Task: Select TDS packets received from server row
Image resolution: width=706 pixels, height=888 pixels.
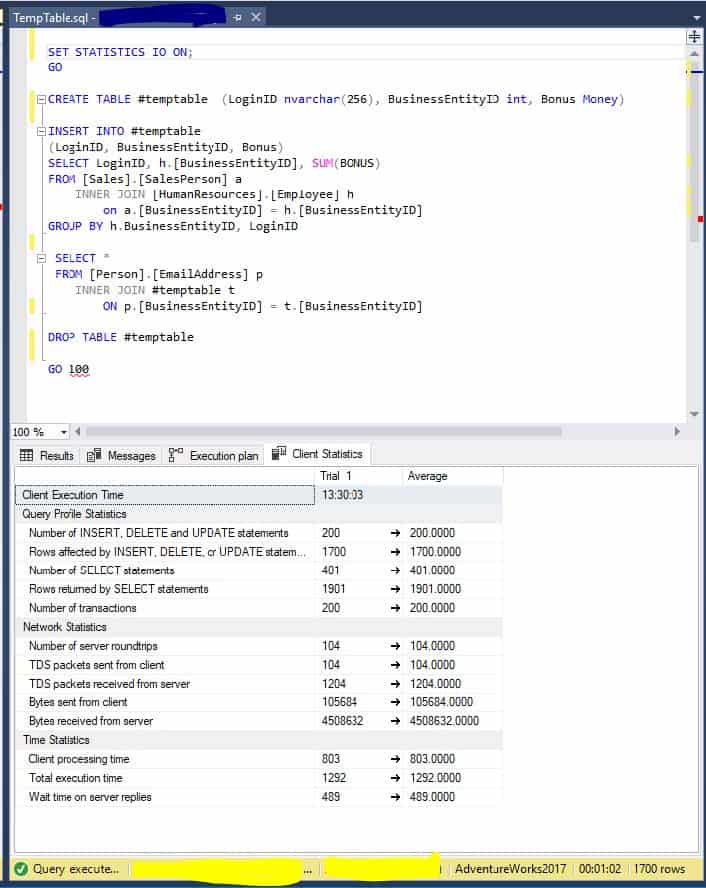Action: [258, 684]
